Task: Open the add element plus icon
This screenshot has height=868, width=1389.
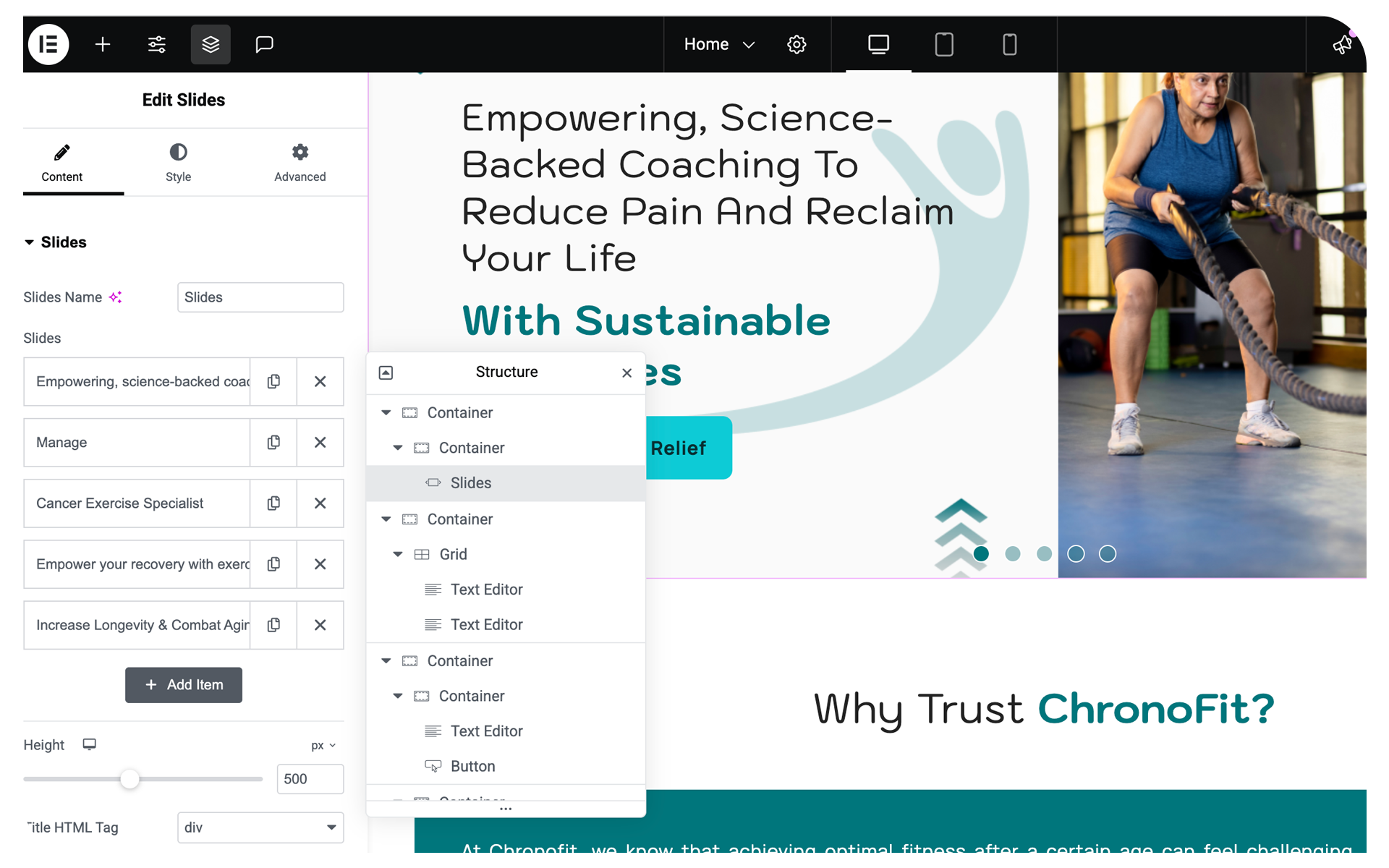Action: tap(103, 44)
